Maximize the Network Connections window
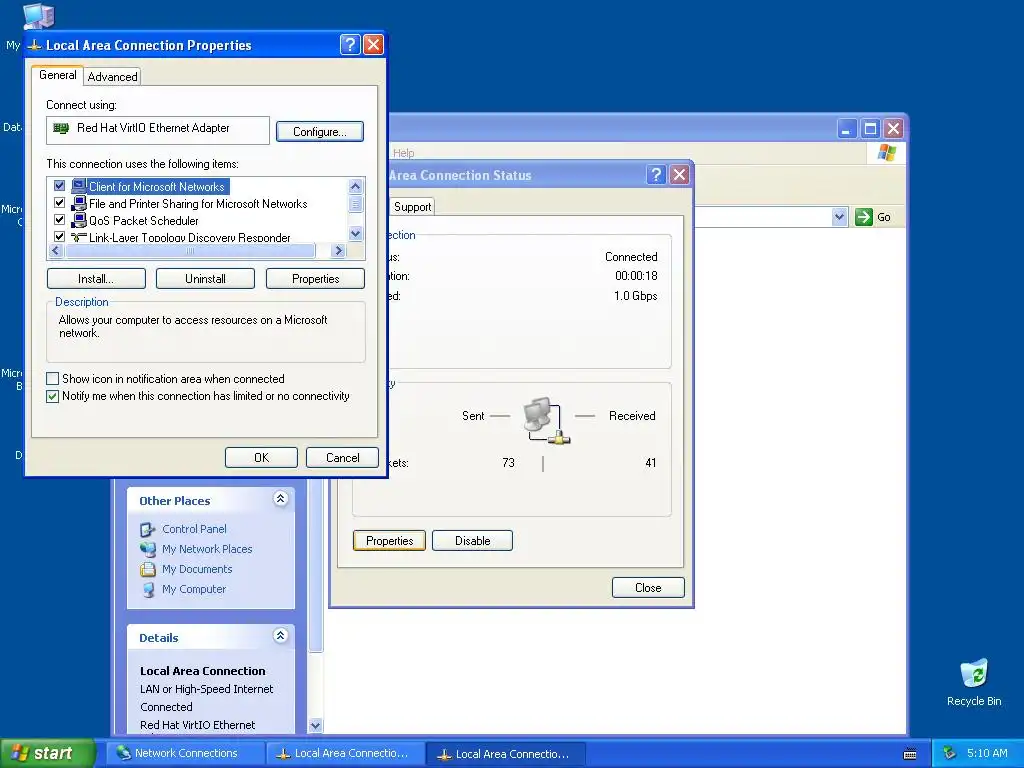This screenshot has width=1024, height=768. [870, 129]
